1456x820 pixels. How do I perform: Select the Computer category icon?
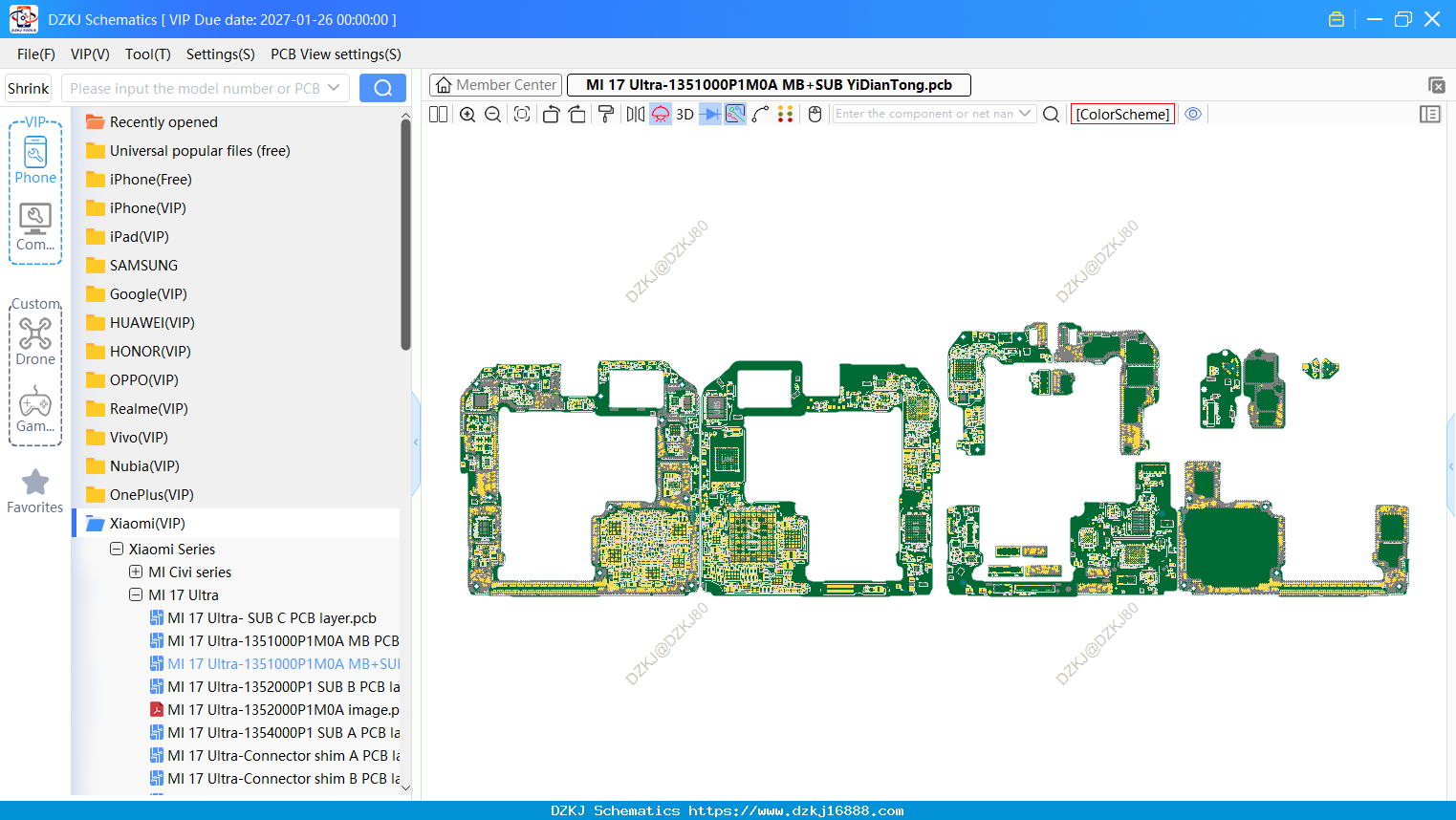coord(35,227)
